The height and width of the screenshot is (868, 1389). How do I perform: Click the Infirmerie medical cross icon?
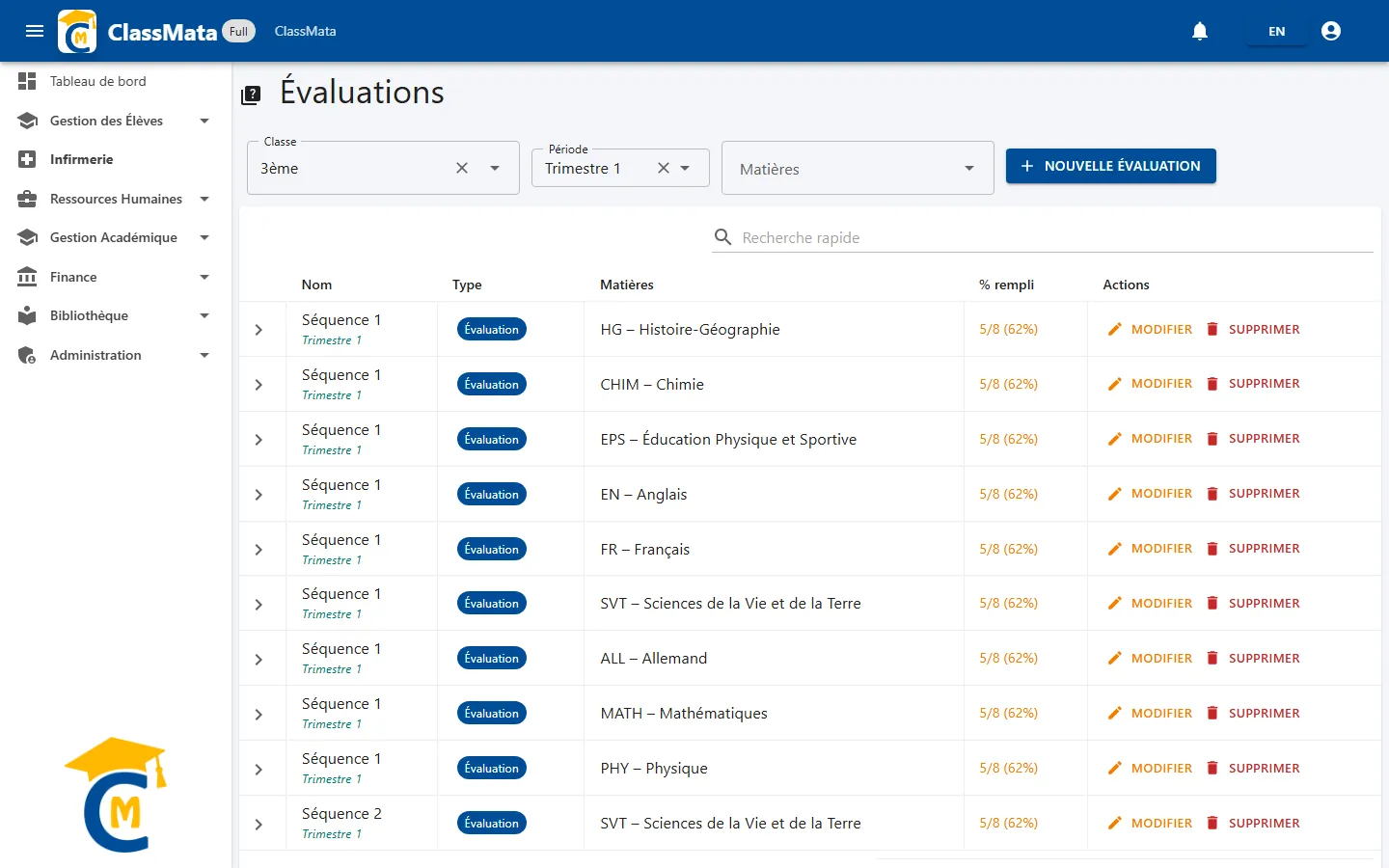pos(27,159)
